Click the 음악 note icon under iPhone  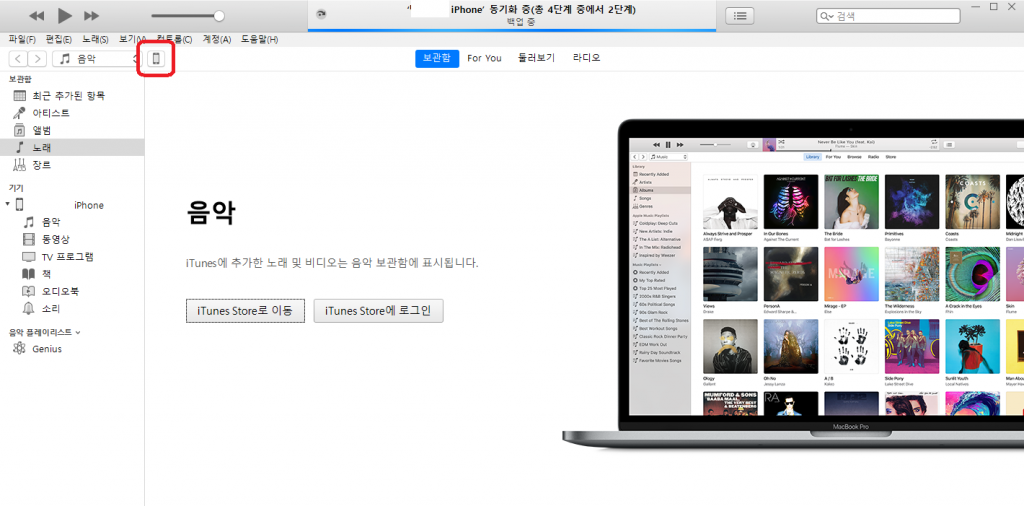pos(29,222)
